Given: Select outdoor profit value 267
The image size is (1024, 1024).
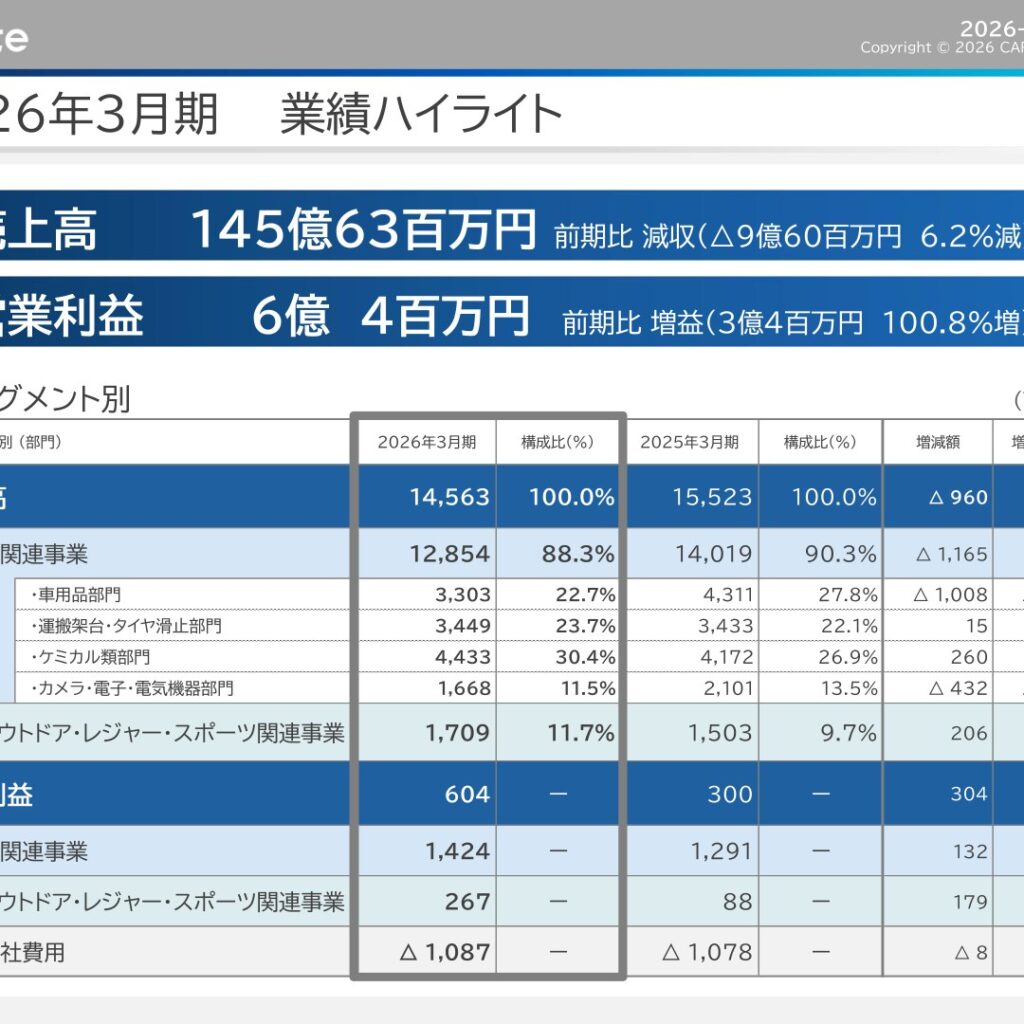Looking at the screenshot, I should click(x=467, y=902).
